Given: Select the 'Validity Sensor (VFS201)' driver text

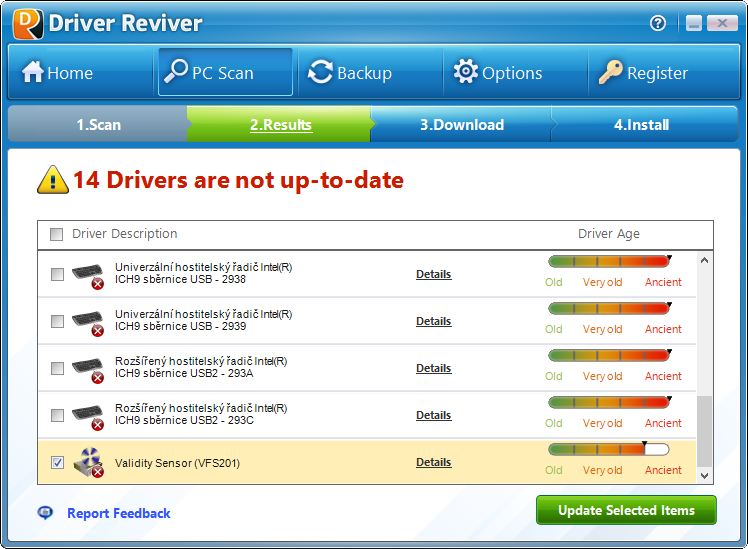Looking at the screenshot, I should [177, 463].
